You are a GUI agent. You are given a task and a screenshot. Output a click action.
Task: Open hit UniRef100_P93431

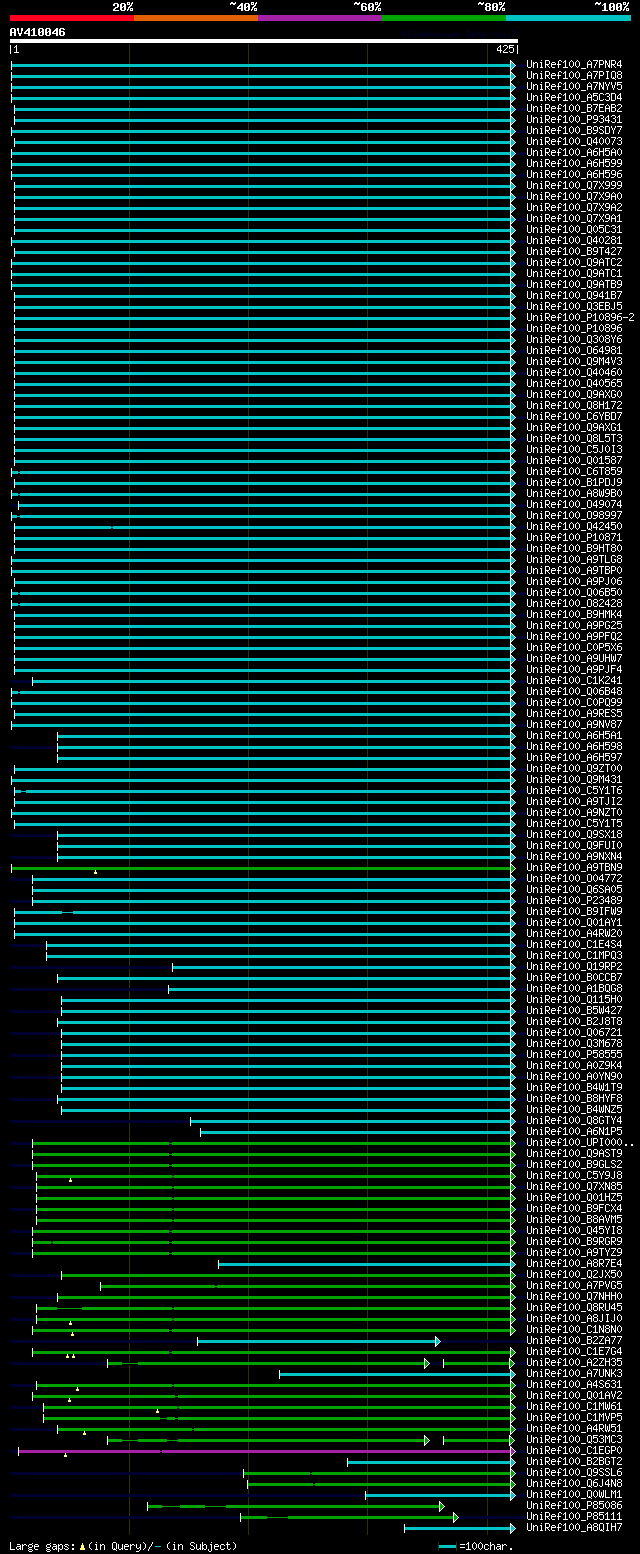coord(574,120)
